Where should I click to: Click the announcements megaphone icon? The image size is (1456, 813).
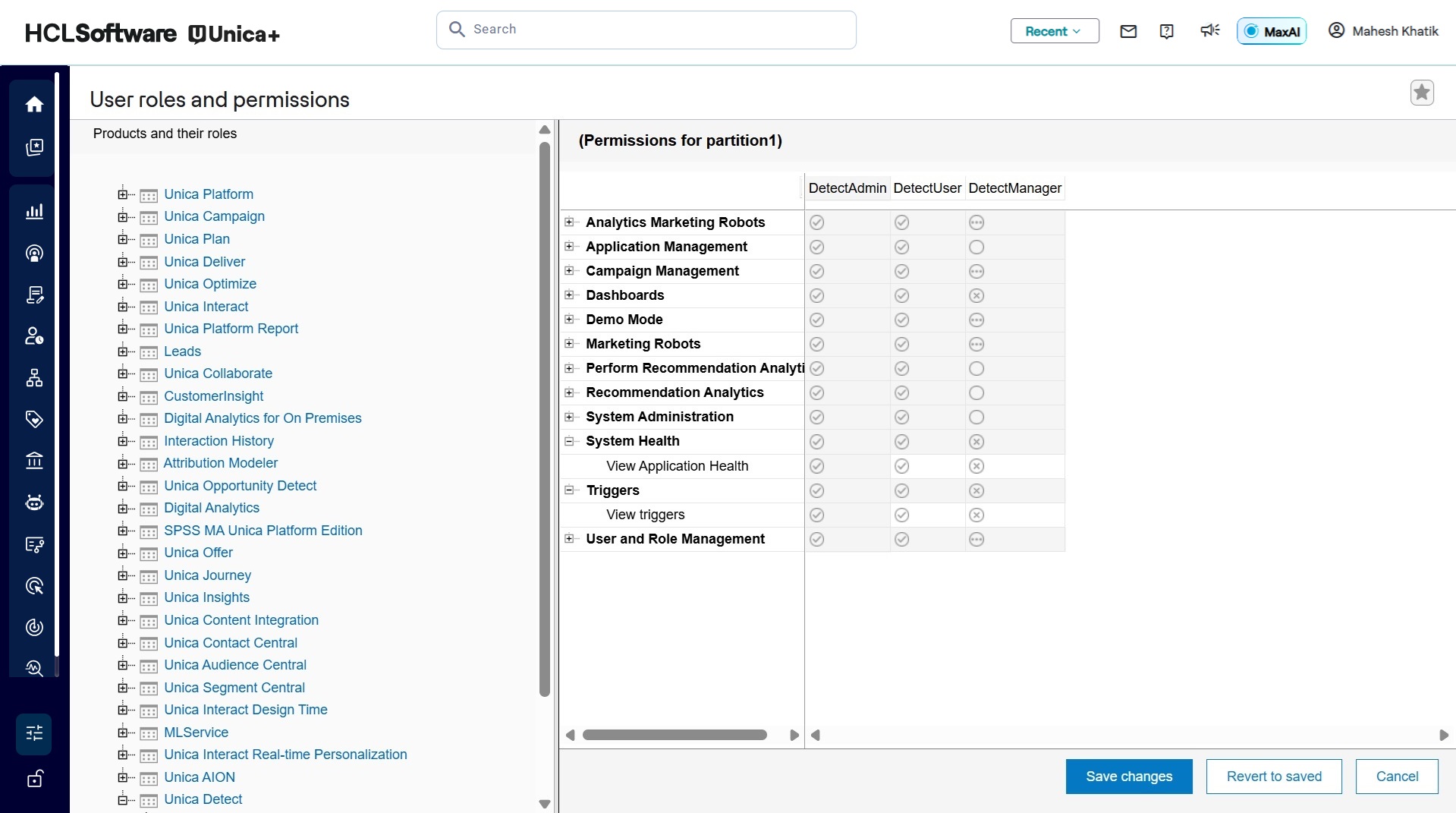click(x=1209, y=30)
